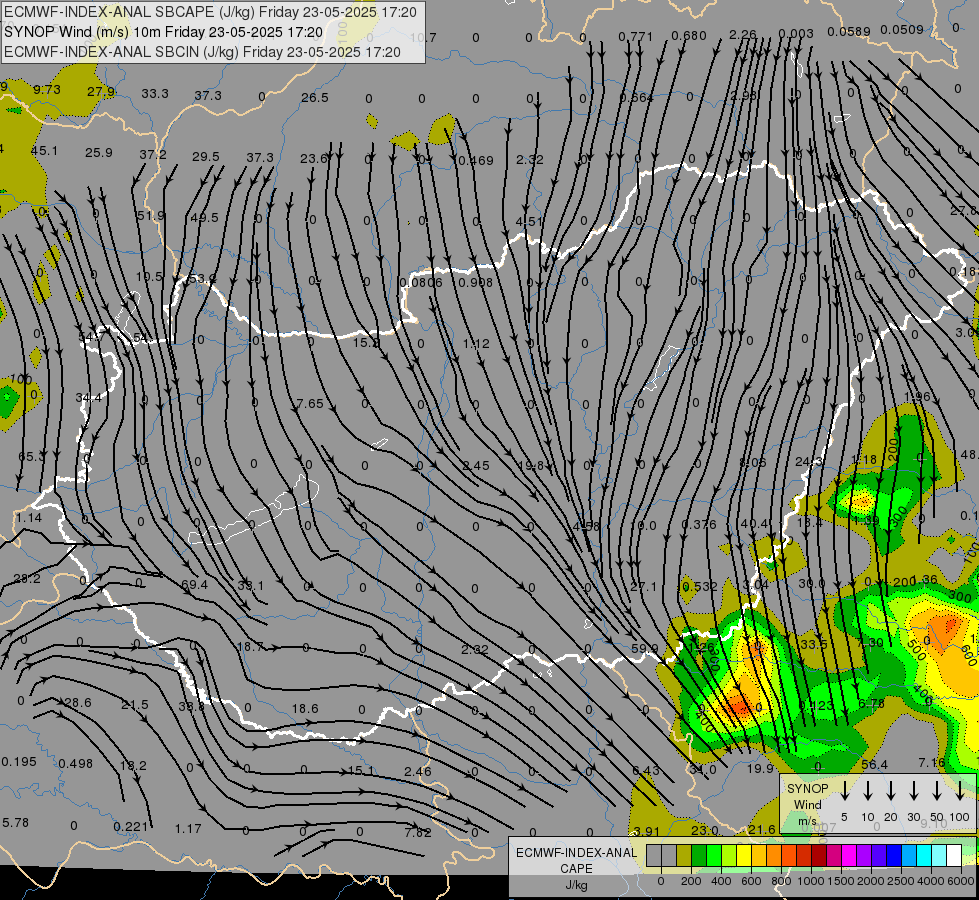Click the map value '69.4'
Image resolution: width=979 pixels, height=900 pixels.
coord(194,585)
